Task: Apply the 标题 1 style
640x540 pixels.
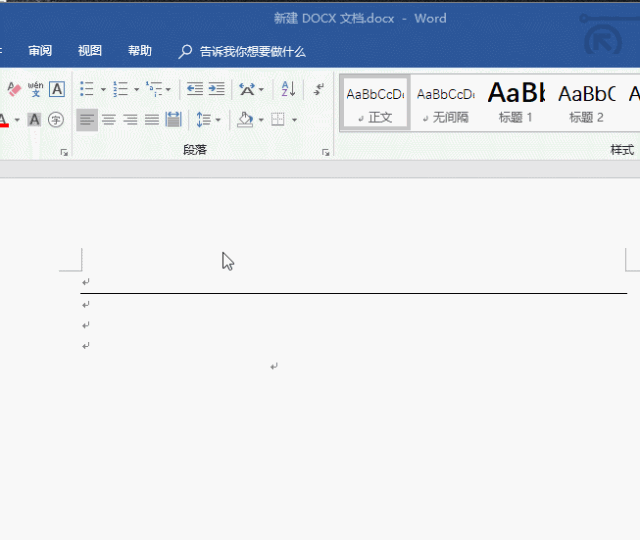Action: [x=516, y=103]
